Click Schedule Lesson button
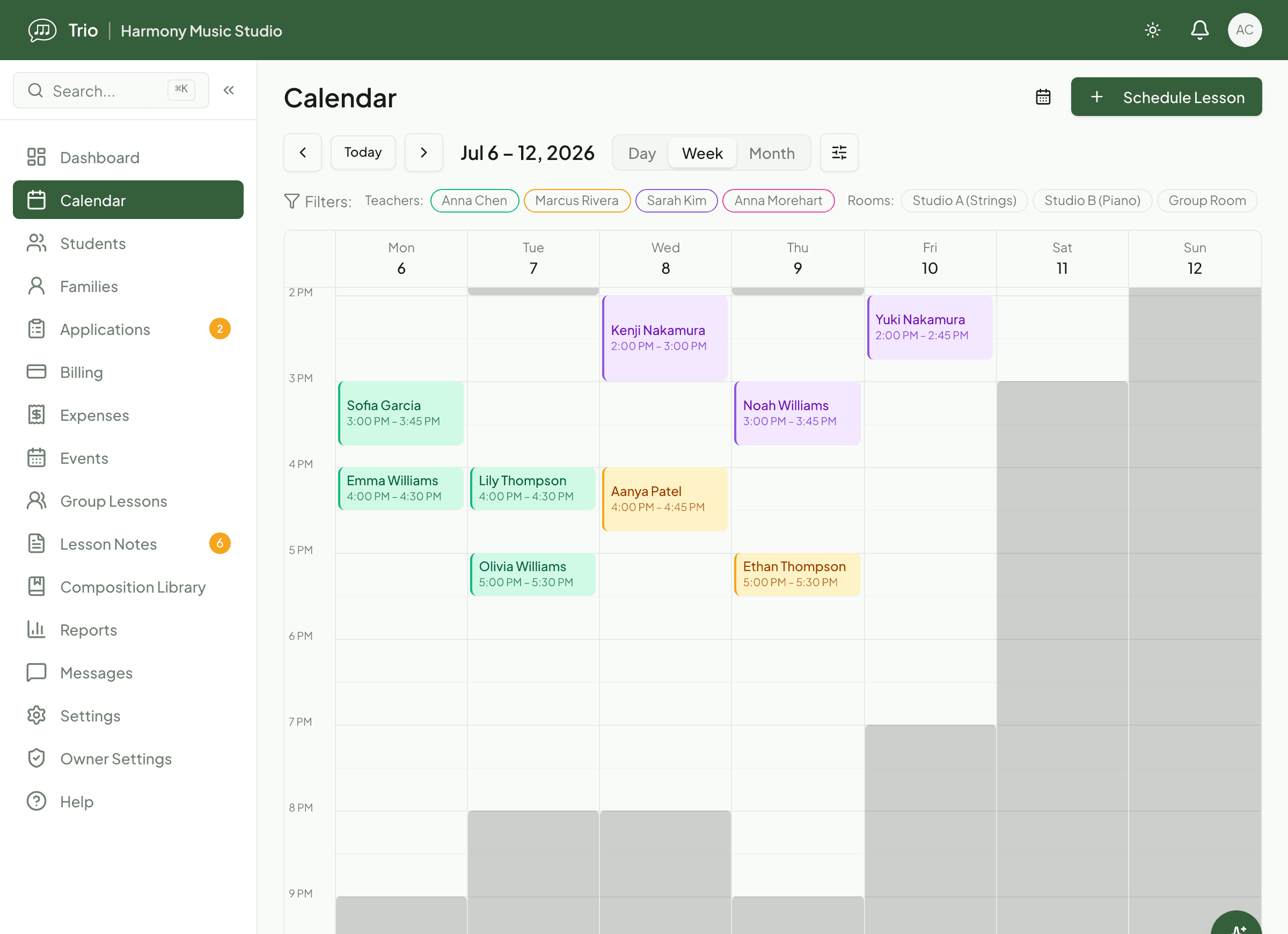Screen dimensions: 1288x934 1166,97
